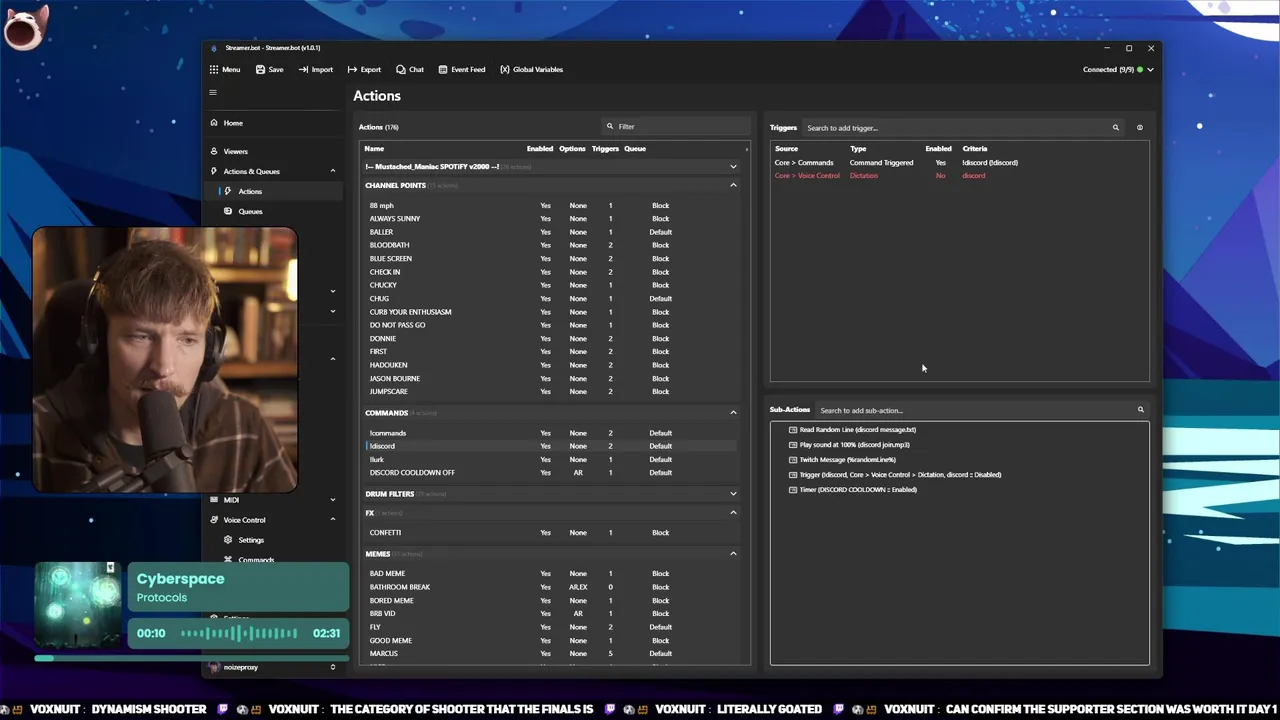The width and height of the screenshot is (1280, 720).
Task: Collapse the FX group
Action: pyautogui.click(x=733, y=513)
